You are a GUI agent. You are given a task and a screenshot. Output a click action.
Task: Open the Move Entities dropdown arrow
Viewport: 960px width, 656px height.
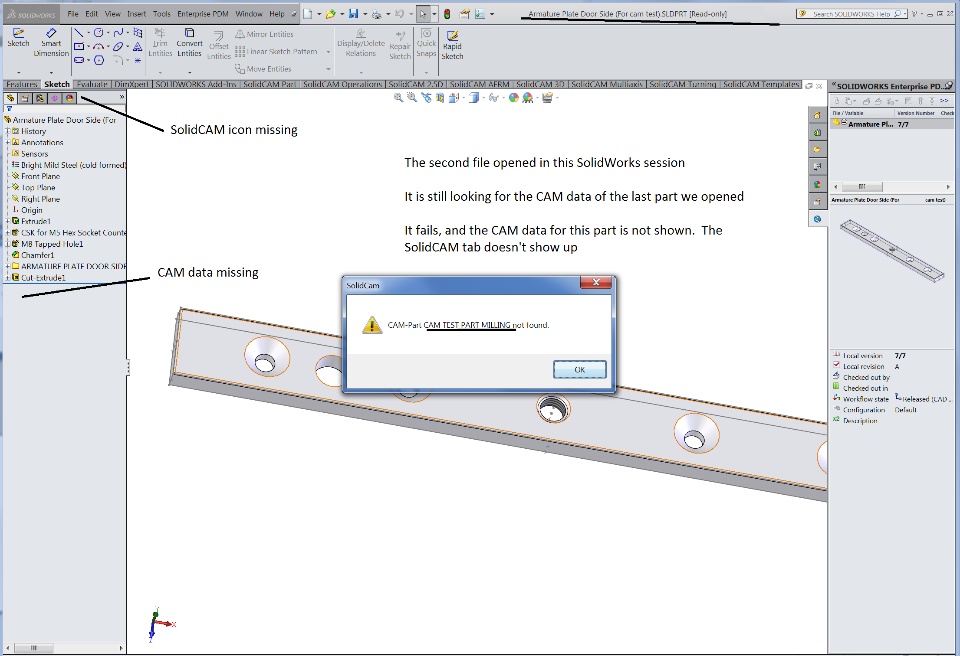click(x=328, y=69)
